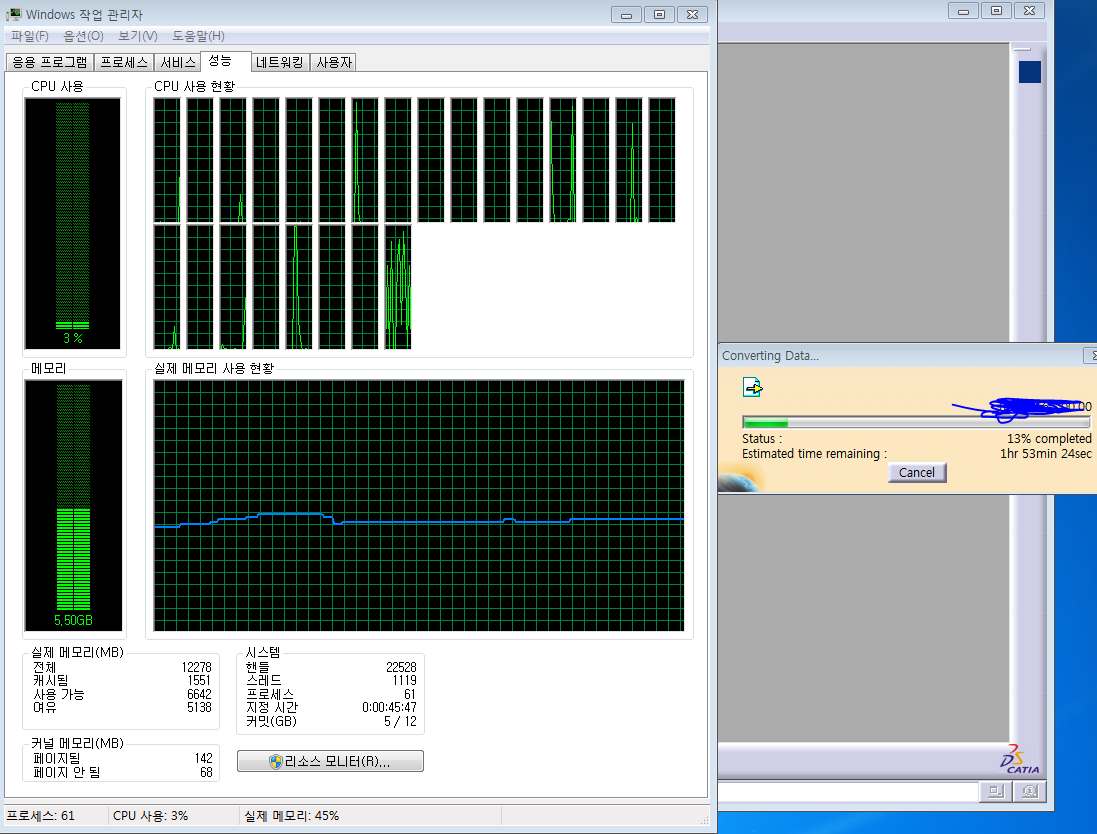Viewport: 1097px width, 834px height.
Task: Click the last active CPU core graph in second row
Action: point(398,287)
